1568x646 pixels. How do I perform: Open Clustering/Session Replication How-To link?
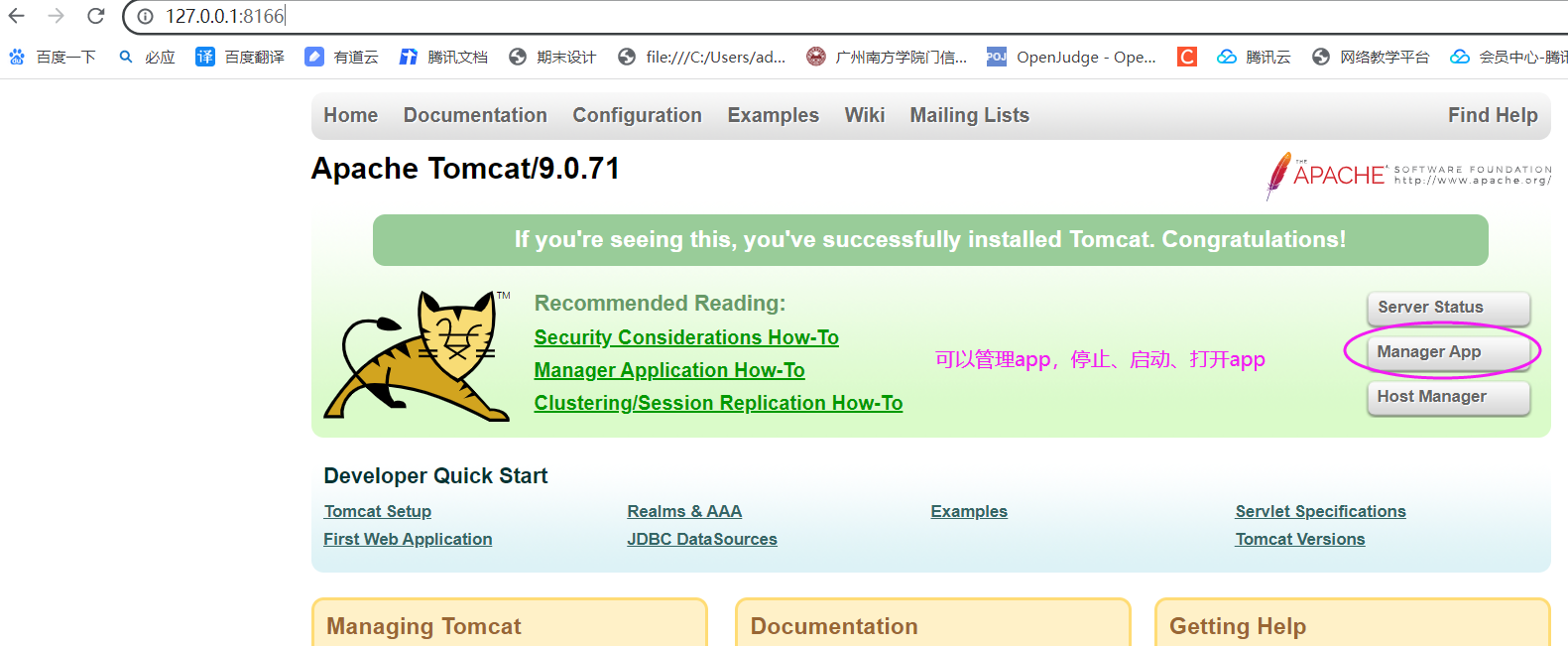(x=718, y=403)
